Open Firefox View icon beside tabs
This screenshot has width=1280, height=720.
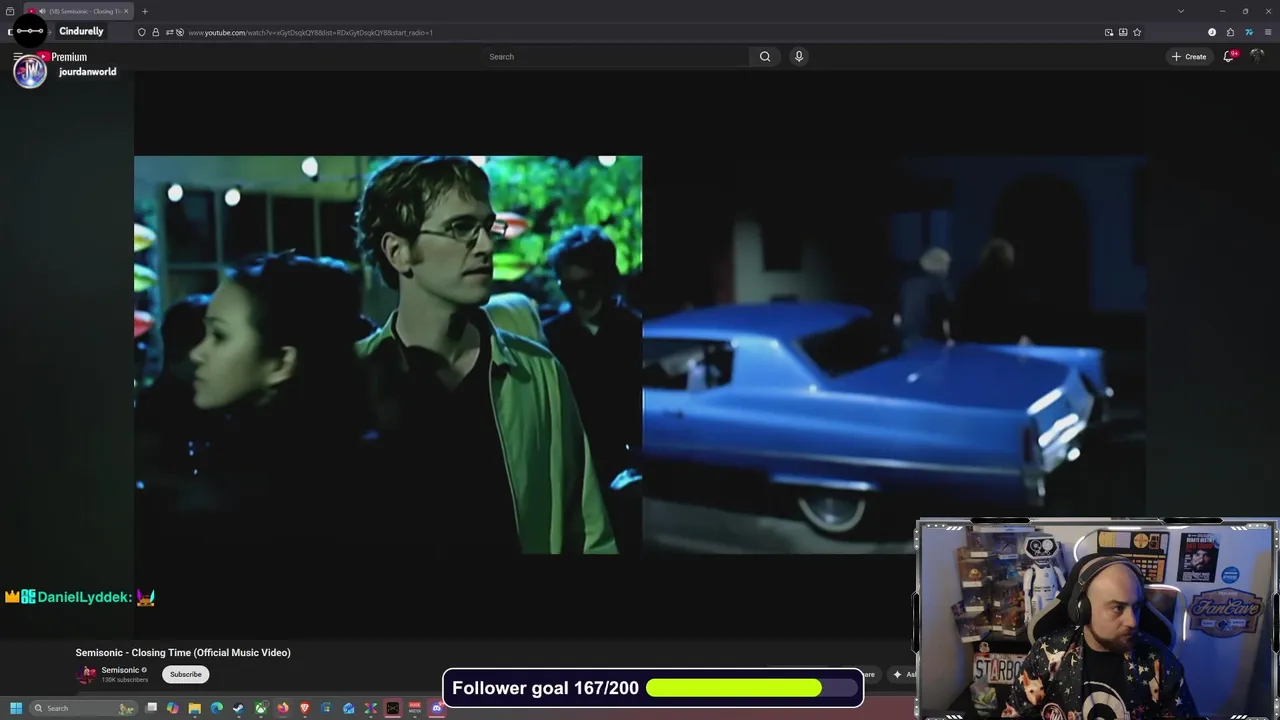click(x=10, y=11)
